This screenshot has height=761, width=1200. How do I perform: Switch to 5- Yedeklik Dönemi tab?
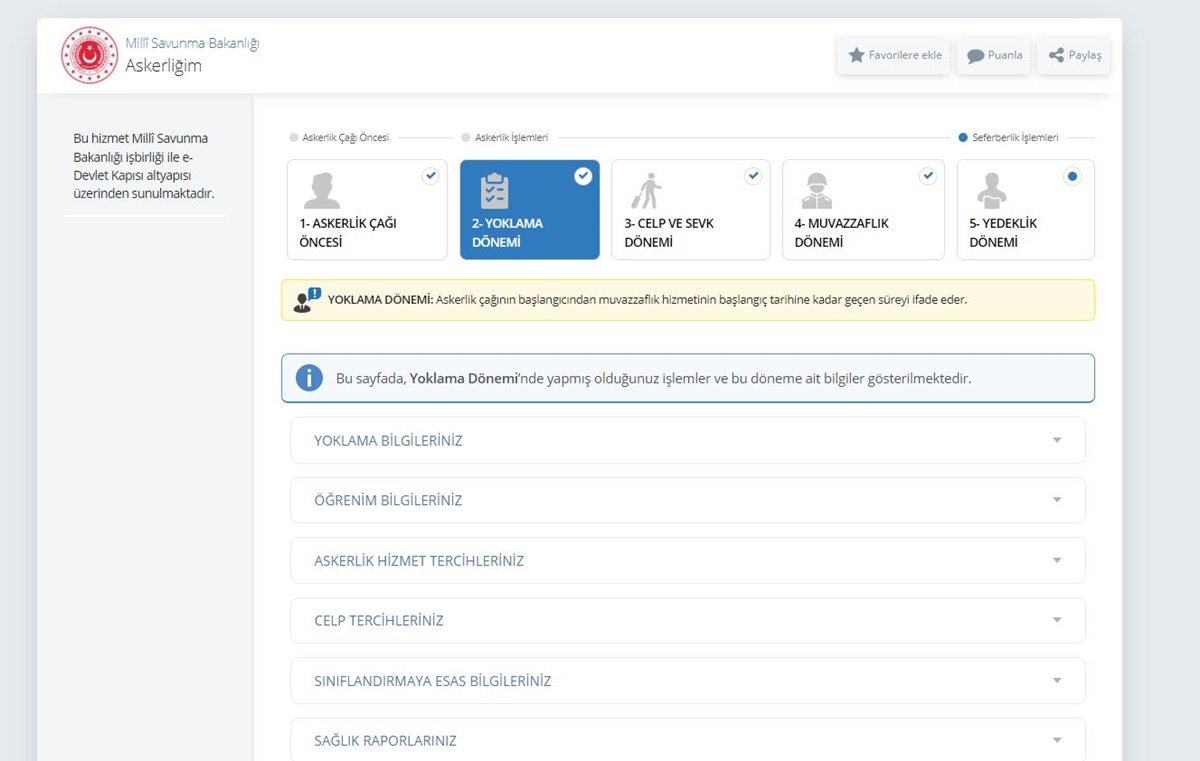(1025, 210)
